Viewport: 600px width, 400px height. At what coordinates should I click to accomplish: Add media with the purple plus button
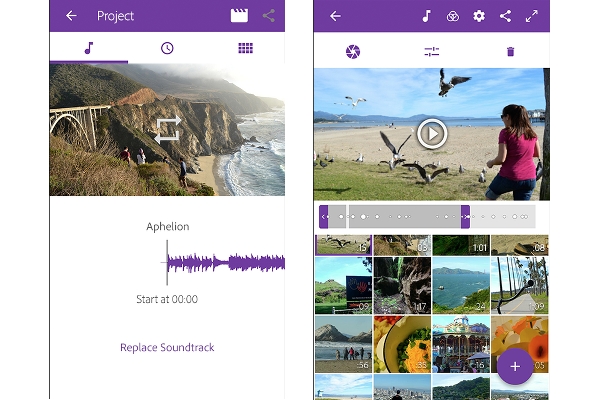click(x=515, y=366)
